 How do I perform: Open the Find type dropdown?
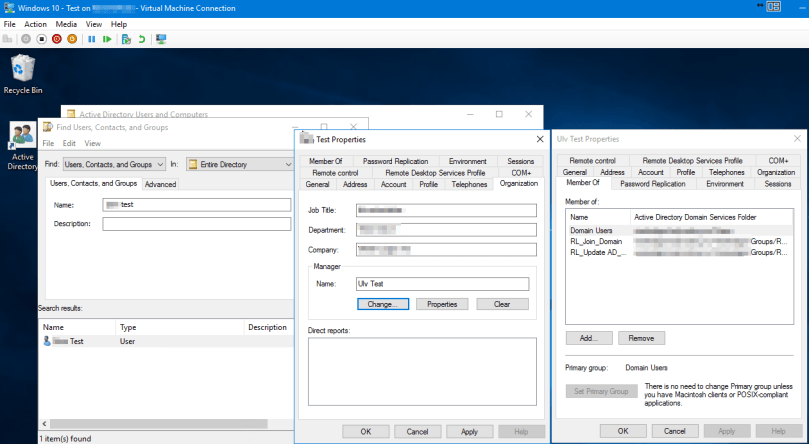coord(113,164)
